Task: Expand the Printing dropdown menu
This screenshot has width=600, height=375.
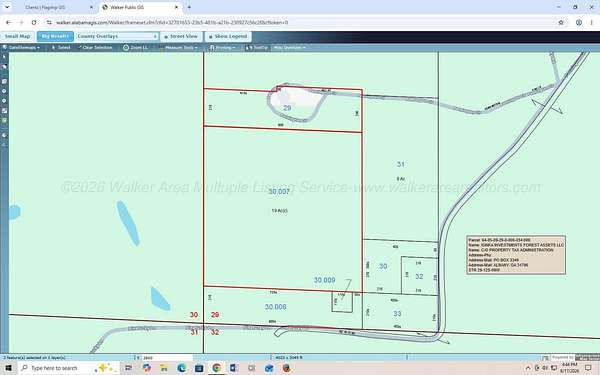Action: click(x=223, y=47)
